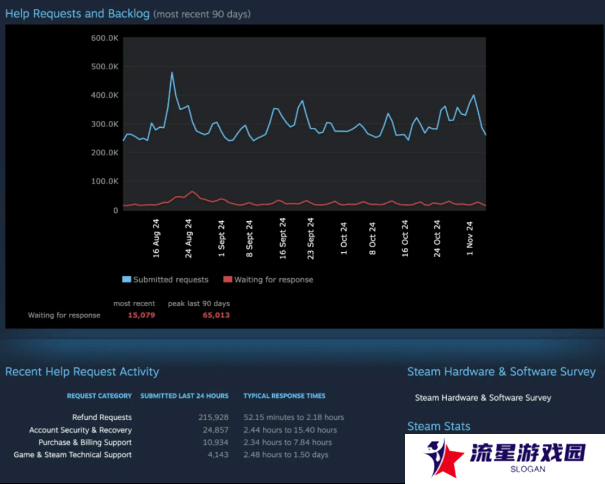Image resolution: width=605 pixels, height=484 pixels.
Task: Click the REQUEST CATEGORY column header
Action: [99, 396]
